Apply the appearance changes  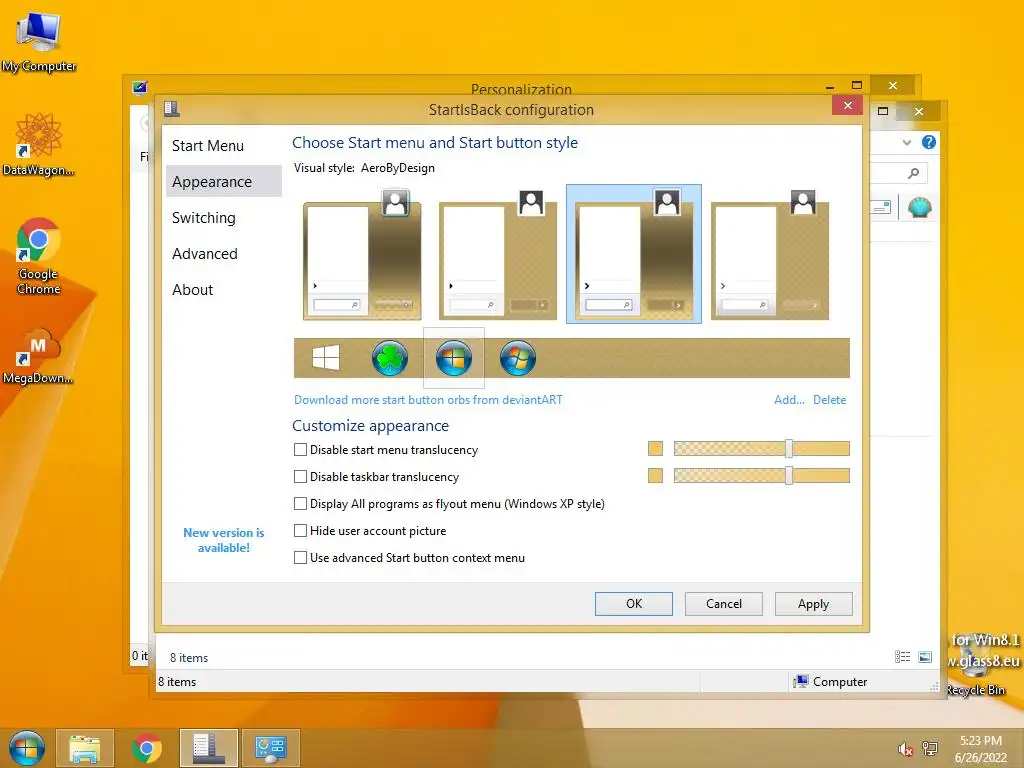[x=814, y=604]
